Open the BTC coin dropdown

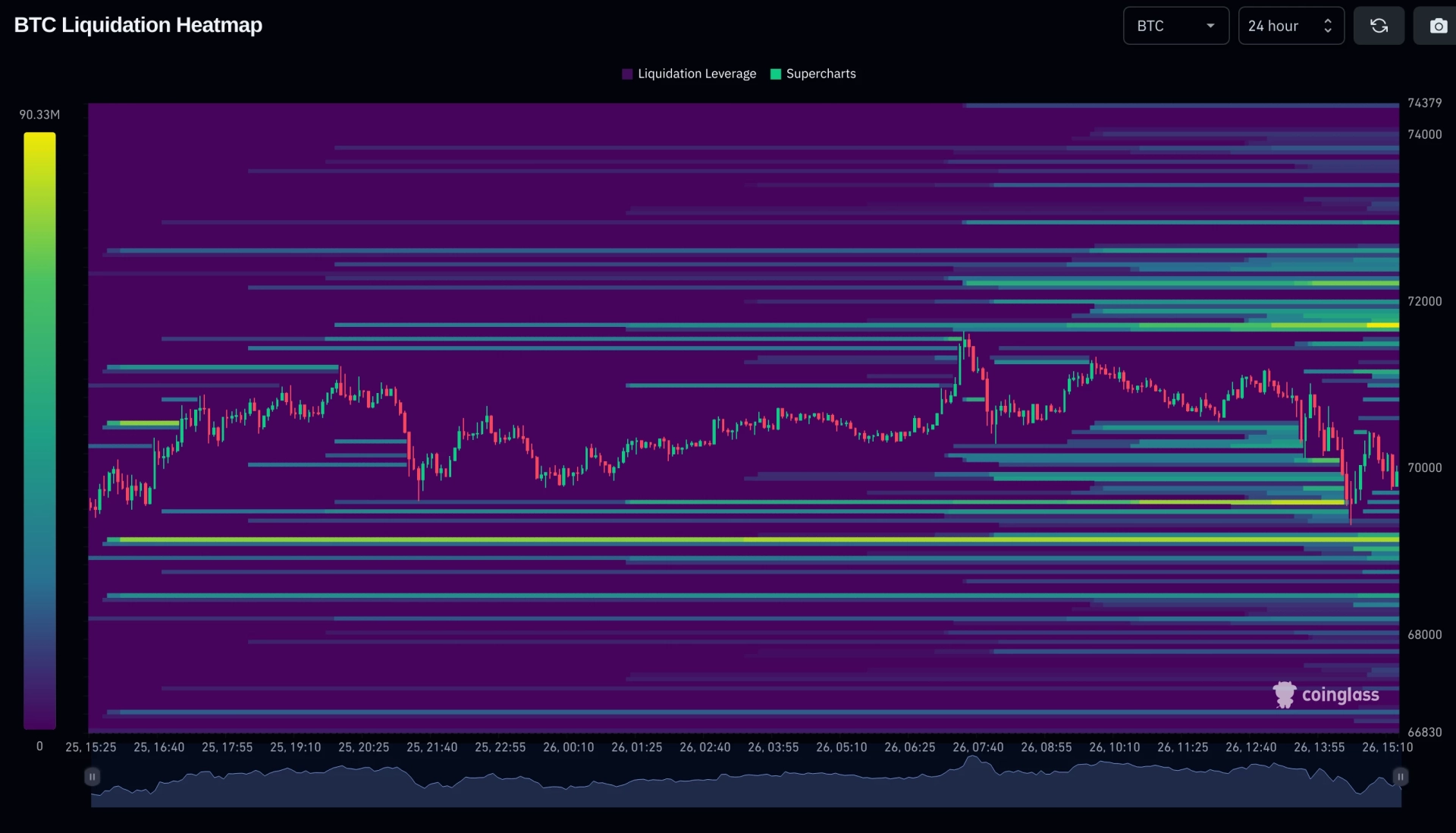click(x=1175, y=26)
